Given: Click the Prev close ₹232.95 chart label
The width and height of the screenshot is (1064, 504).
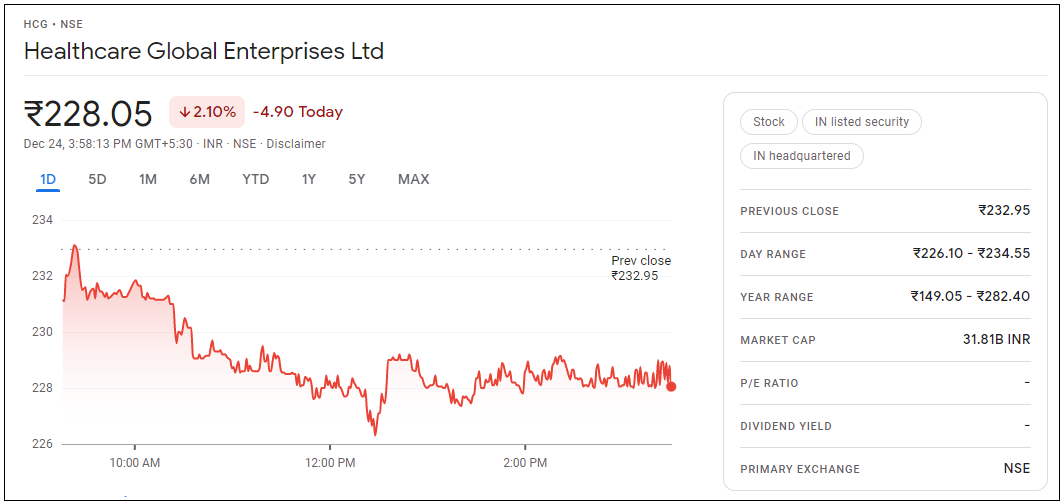Looking at the screenshot, I should click(641, 268).
